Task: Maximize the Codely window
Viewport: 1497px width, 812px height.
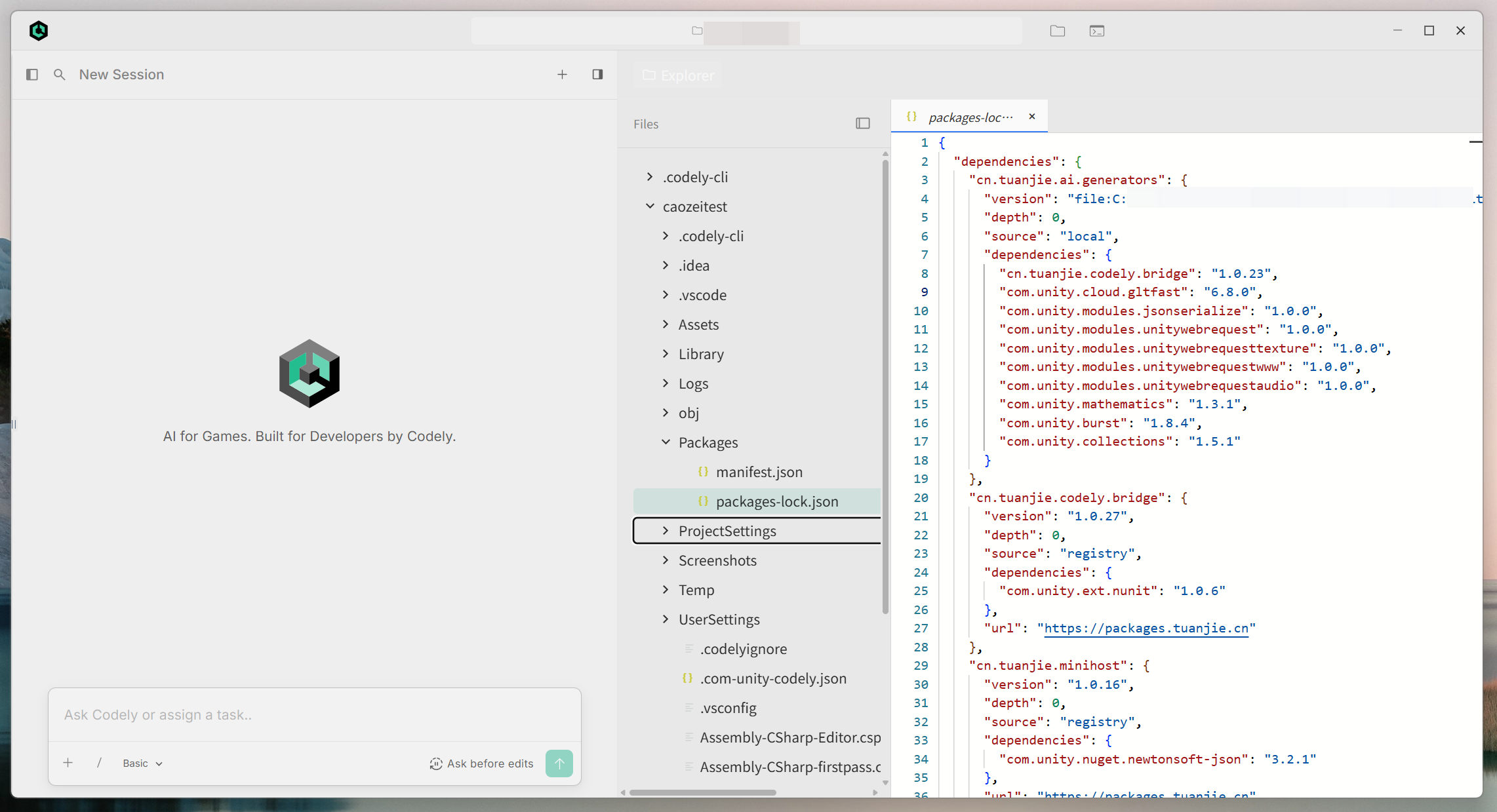Action: click(x=1429, y=31)
